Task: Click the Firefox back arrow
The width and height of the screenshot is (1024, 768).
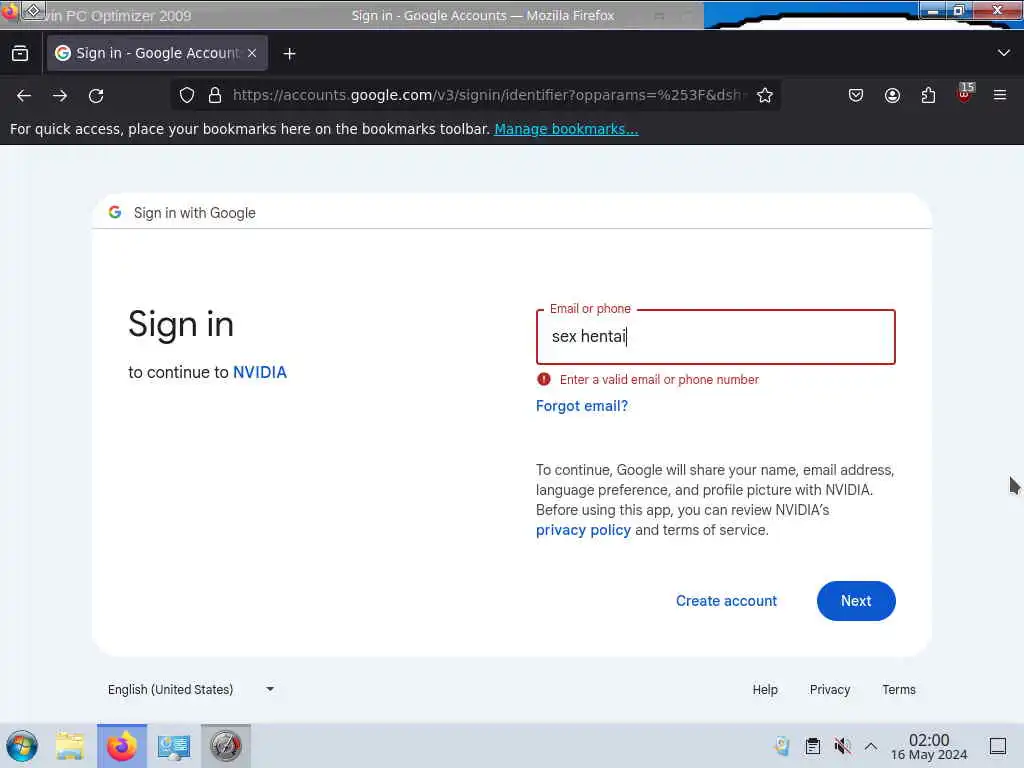Action: click(24, 96)
